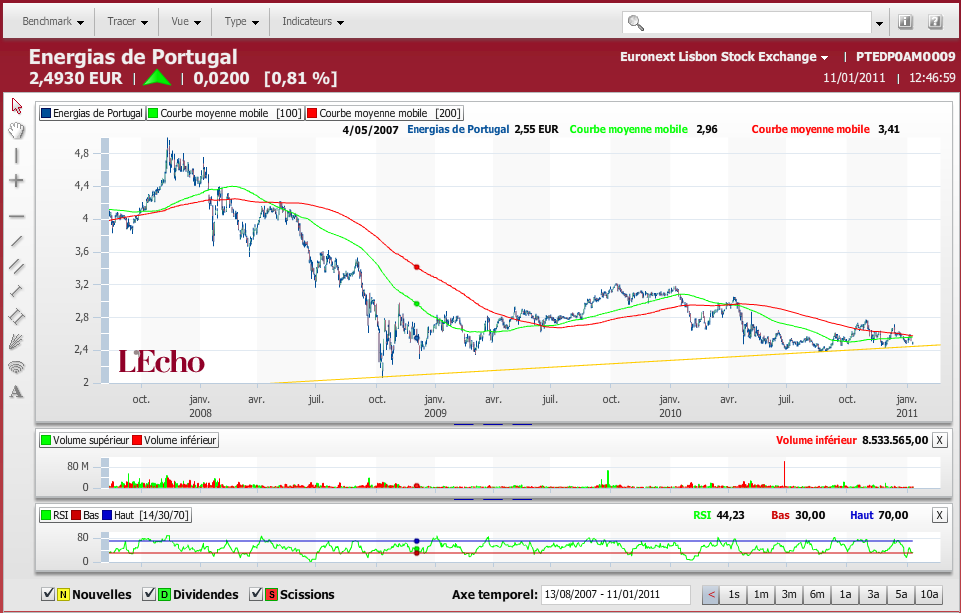This screenshot has width=961, height=613.
Task: Select the plus crosshair tool
Action: (17, 181)
